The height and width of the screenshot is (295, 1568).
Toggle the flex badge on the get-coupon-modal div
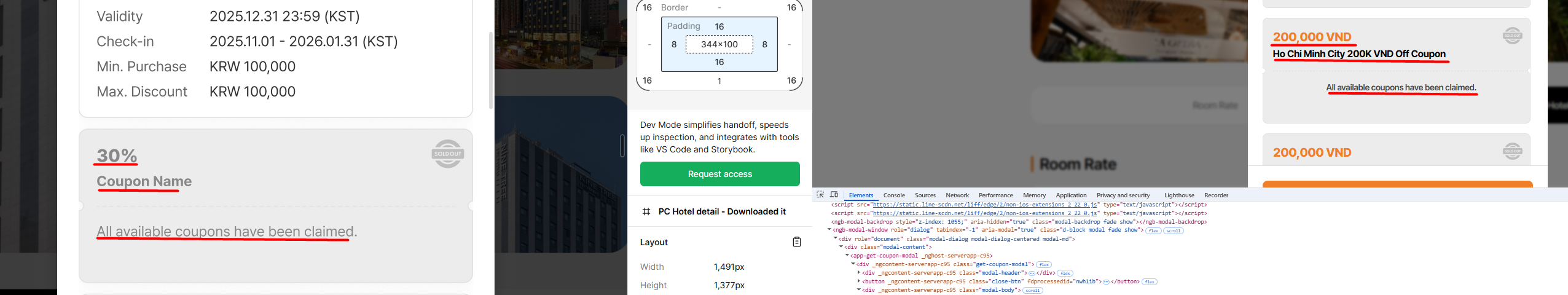1043,265
